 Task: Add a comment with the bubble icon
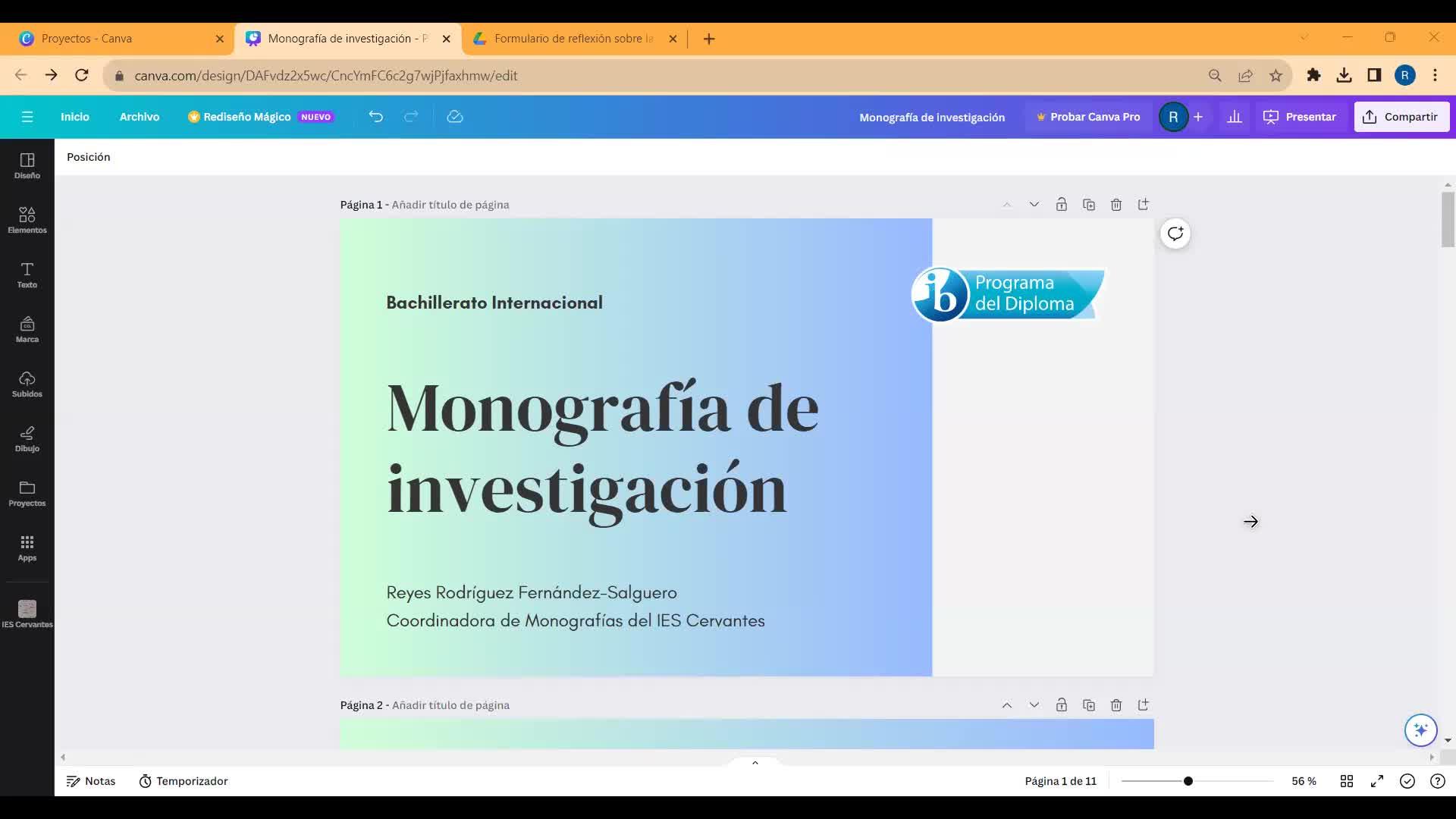click(x=1175, y=234)
